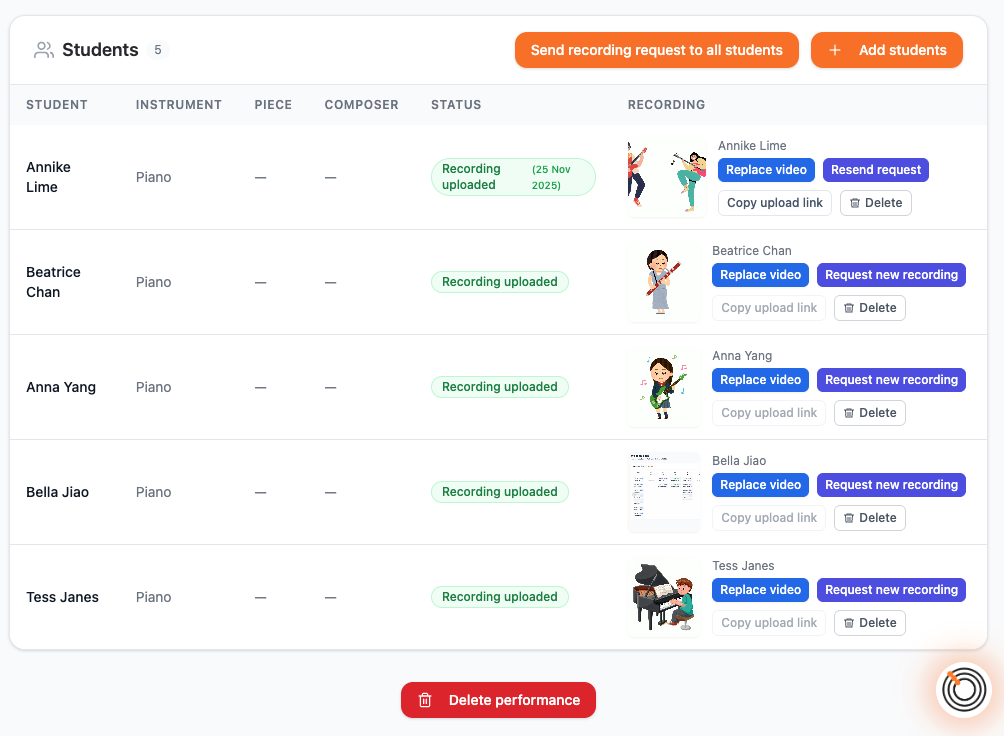This screenshot has height=736, width=1004.
Task: Open Beatrice Chan's recording thumbnail
Action: pos(664,282)
